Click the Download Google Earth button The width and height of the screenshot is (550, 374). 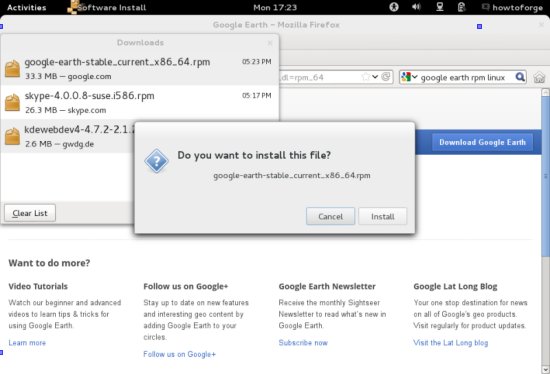[x=482, y=142]
